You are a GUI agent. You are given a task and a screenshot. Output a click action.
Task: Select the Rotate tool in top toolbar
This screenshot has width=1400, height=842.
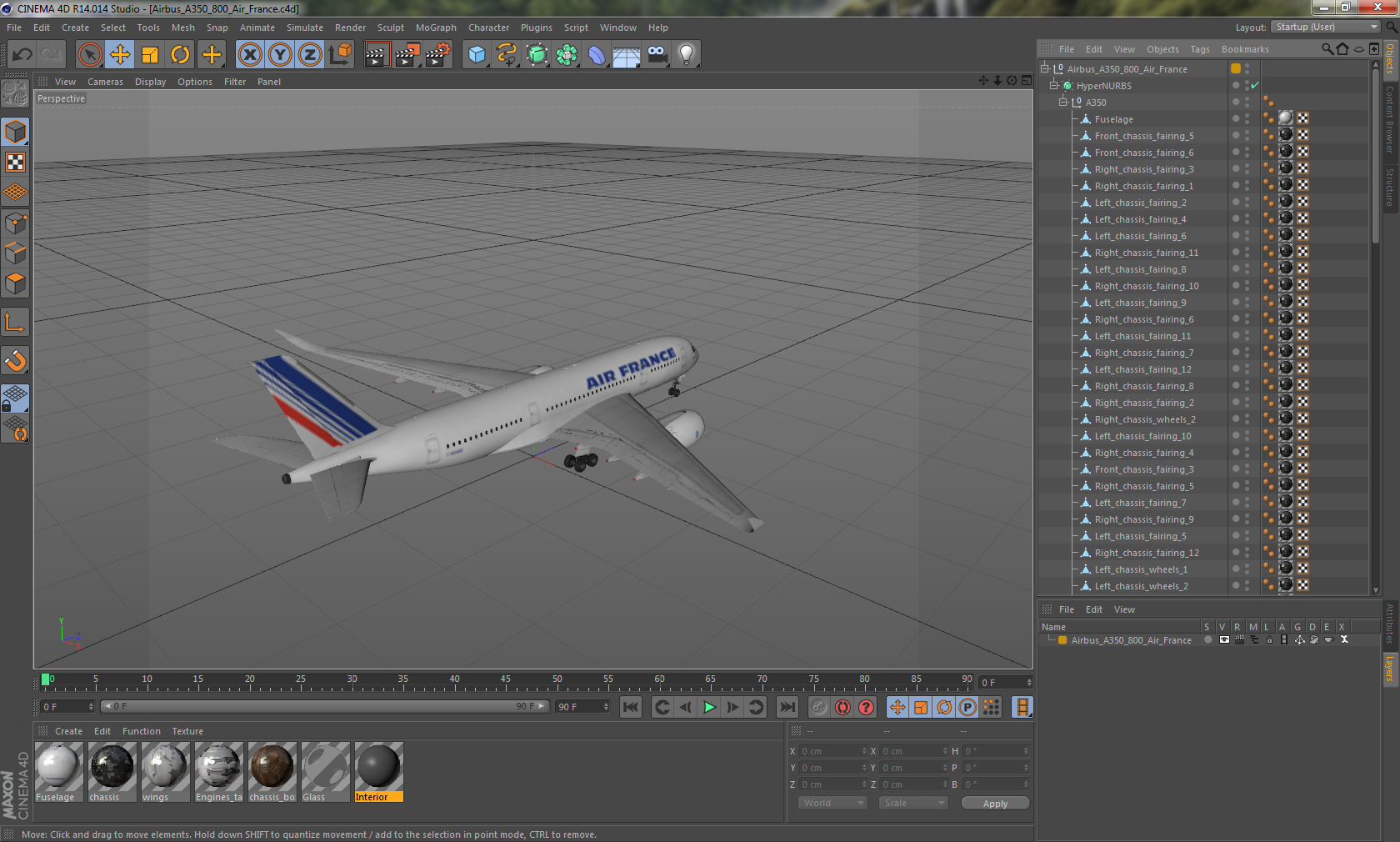[x=181, y=55]
